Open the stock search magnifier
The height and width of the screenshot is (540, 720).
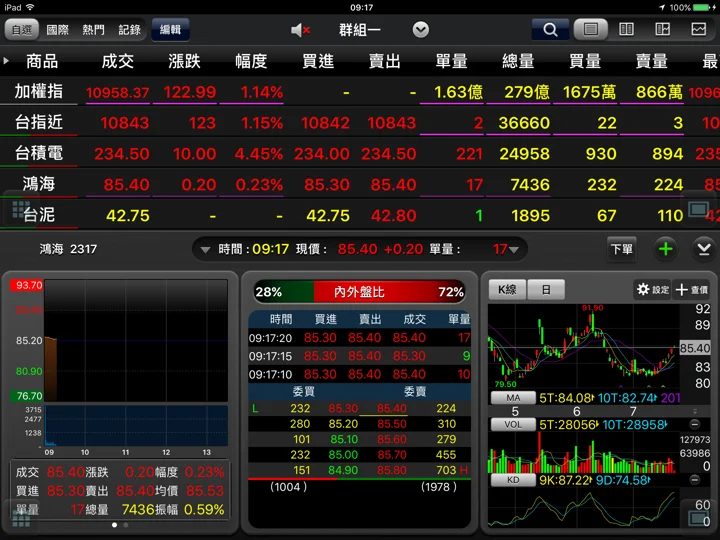[550, 30]
